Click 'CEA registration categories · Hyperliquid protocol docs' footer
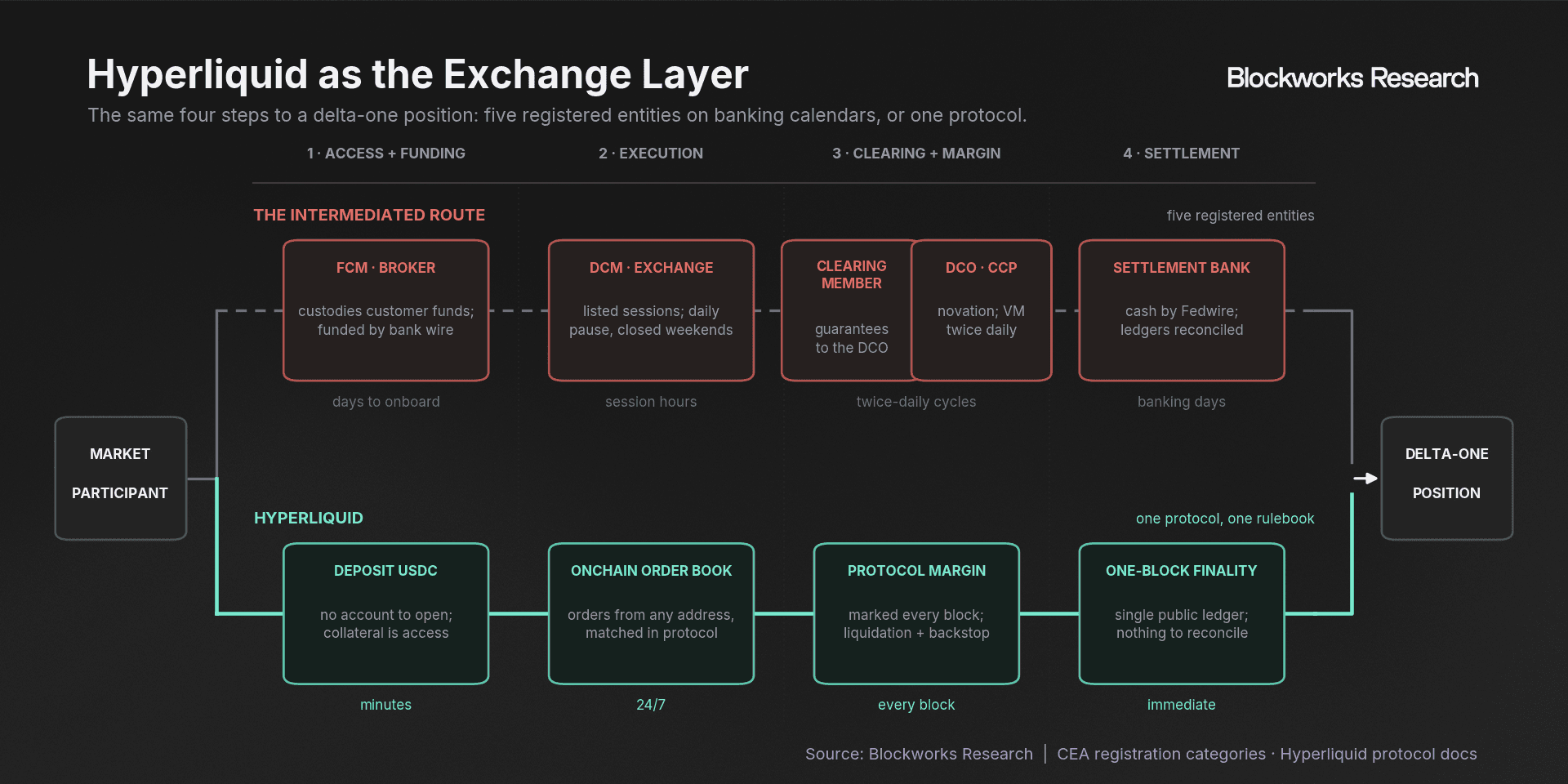Viewport: 1568px width, 784px height. click(1267, 754)
